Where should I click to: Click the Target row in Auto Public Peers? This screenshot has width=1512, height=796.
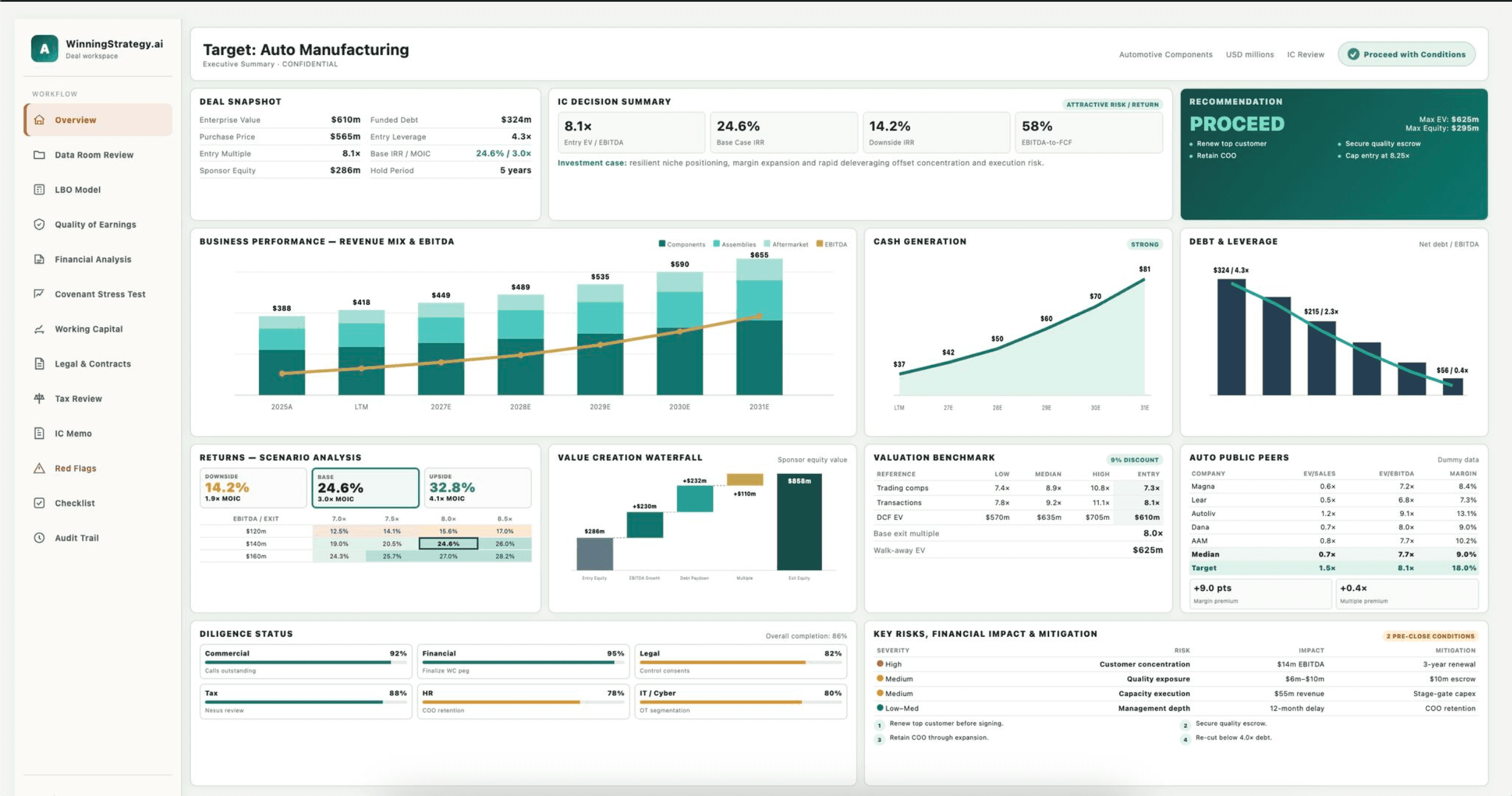tap(1333, 568)
